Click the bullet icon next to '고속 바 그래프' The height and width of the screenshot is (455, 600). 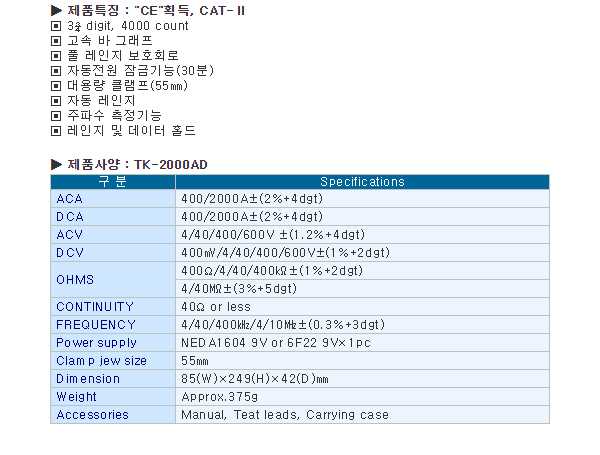[56, 41]
